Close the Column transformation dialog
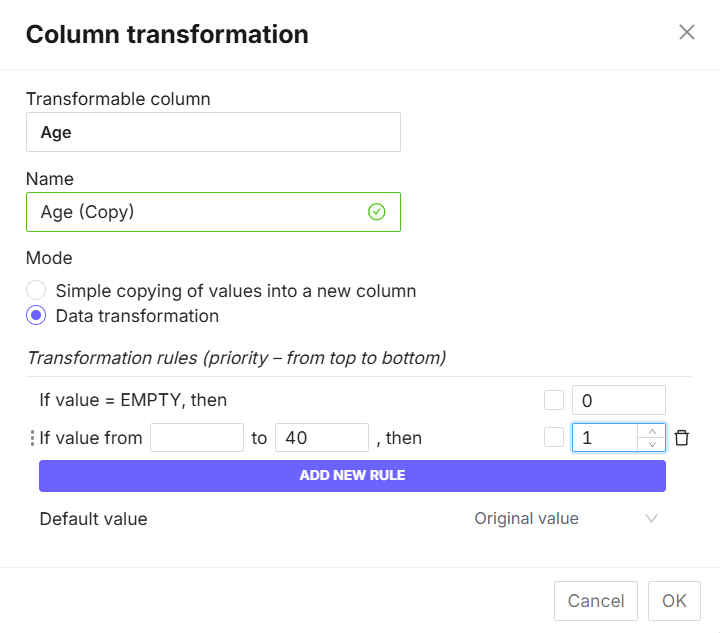Image resolution: width=720 pixels, height=633 pixels. (687, 32)
